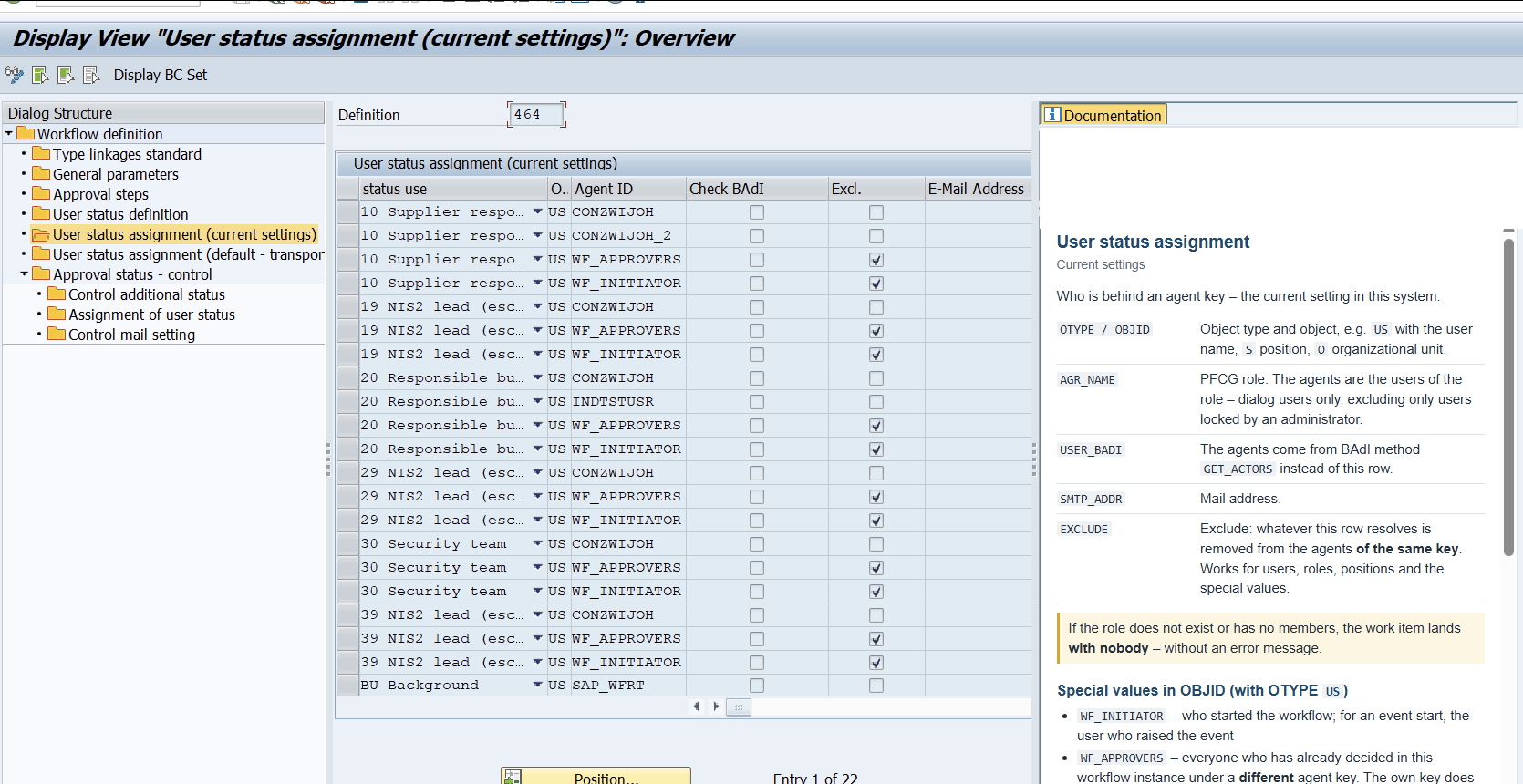The height and width of the screenshot is (784, 1523).
Task: Click folder icon beside Approval steps
Action: click(x=41, y=193)
